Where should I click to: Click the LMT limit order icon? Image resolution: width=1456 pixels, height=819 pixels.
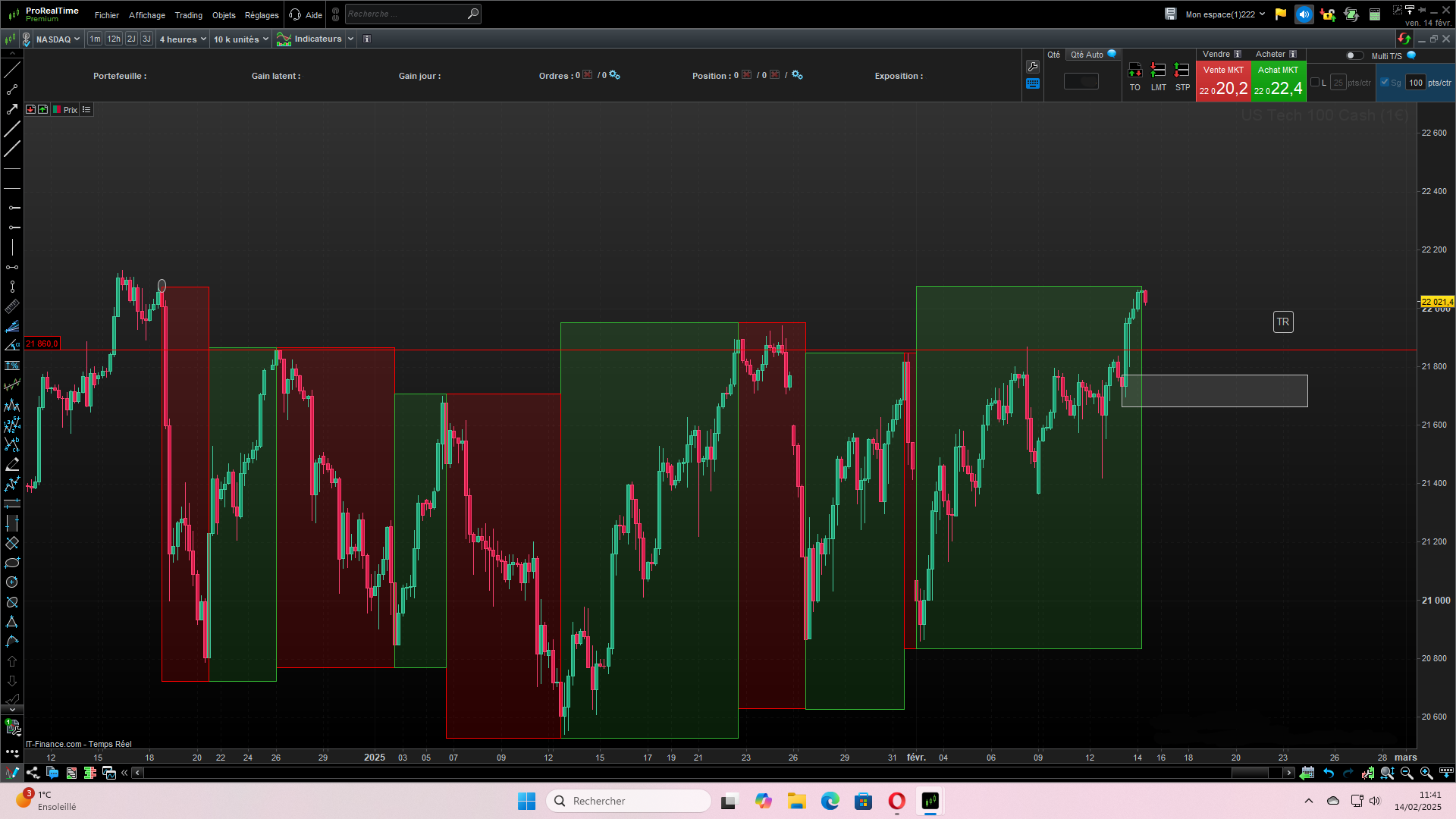pos(1158,71)
